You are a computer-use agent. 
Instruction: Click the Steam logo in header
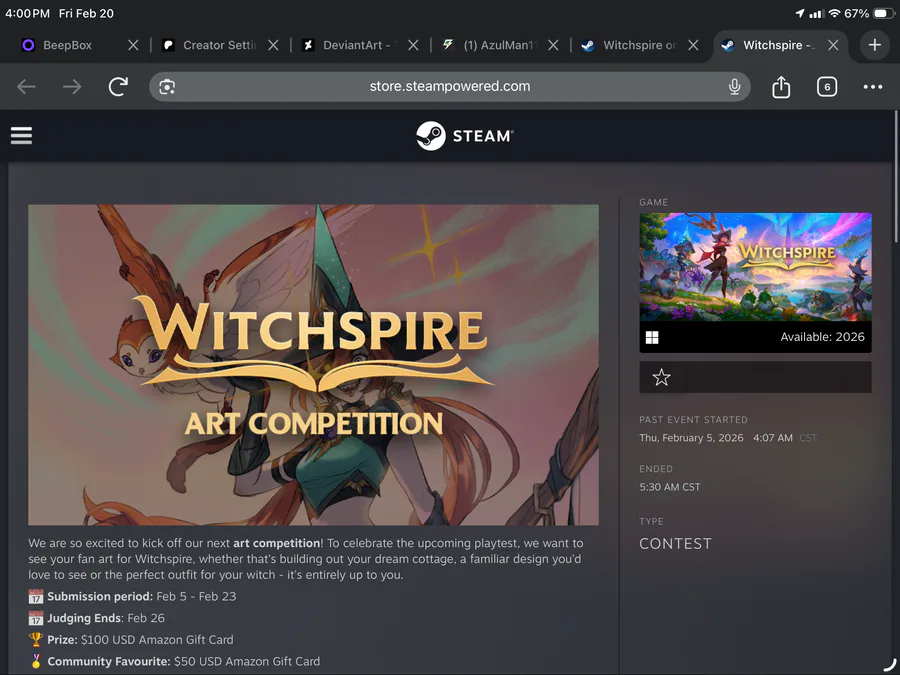pyautogui.click(x=465, y=136)
